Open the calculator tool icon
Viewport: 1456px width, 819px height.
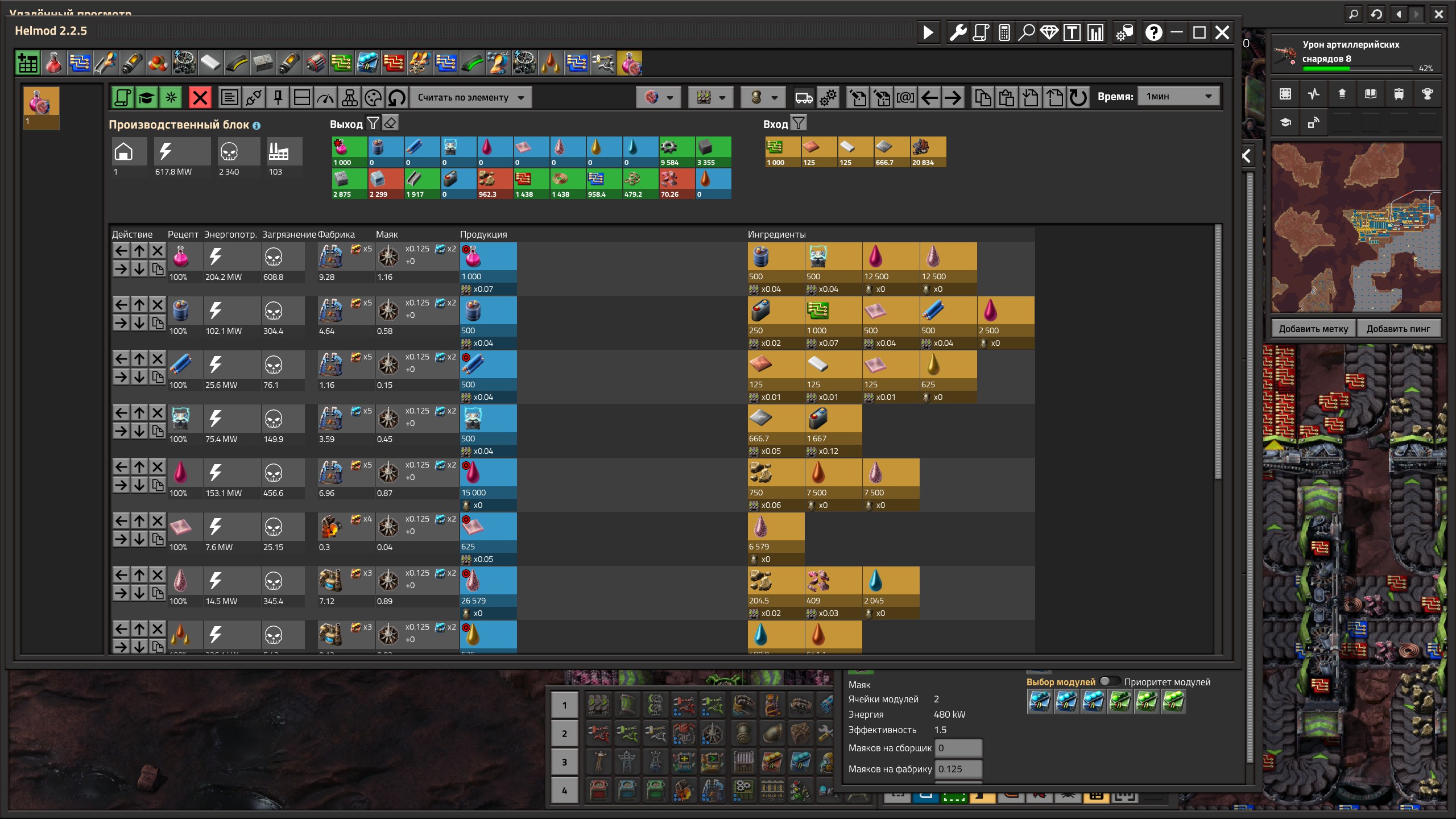pyautogui.click(x=1004, y=32)
